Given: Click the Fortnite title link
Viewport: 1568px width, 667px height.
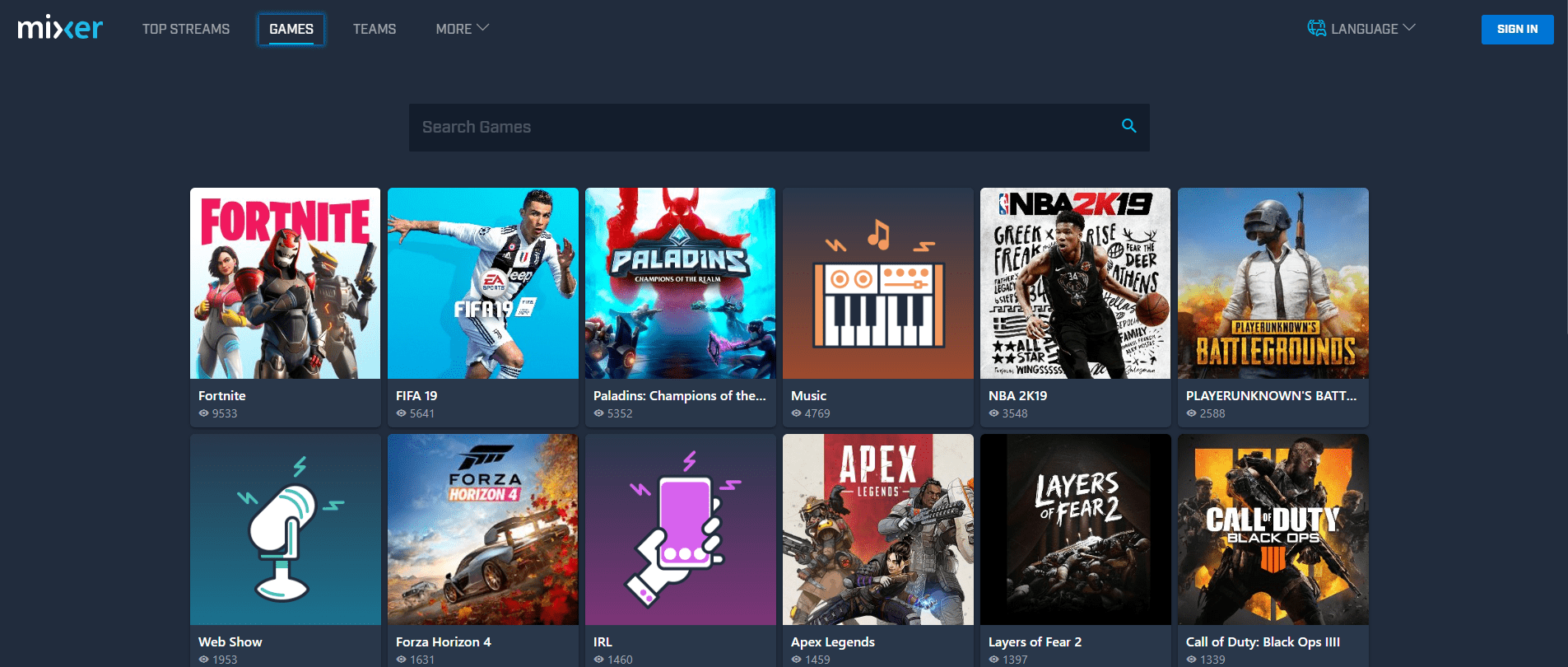Looking at the screenshot, I should click(222, 396).
